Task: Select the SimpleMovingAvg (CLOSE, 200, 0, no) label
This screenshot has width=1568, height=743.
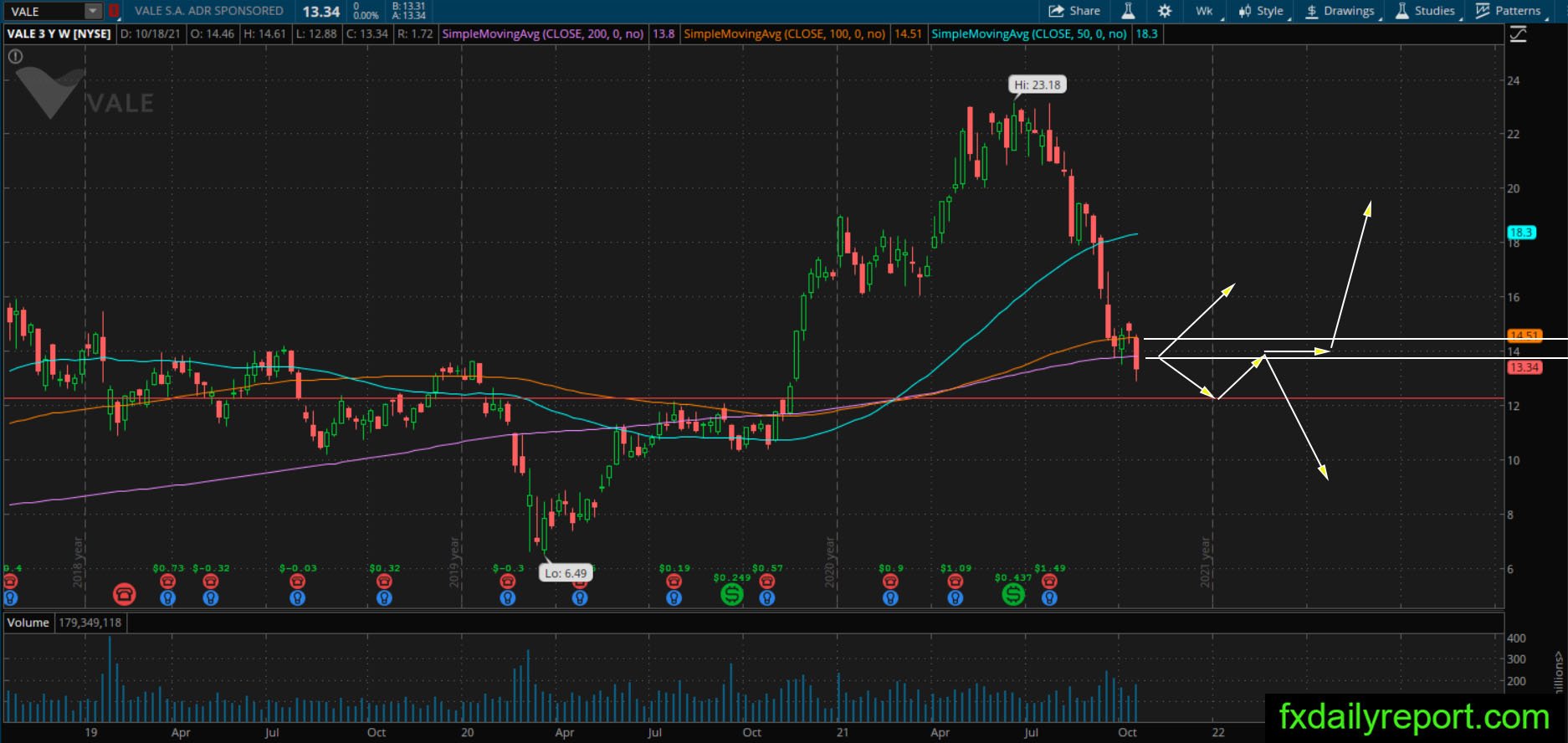Action: [x=542, y=34]
